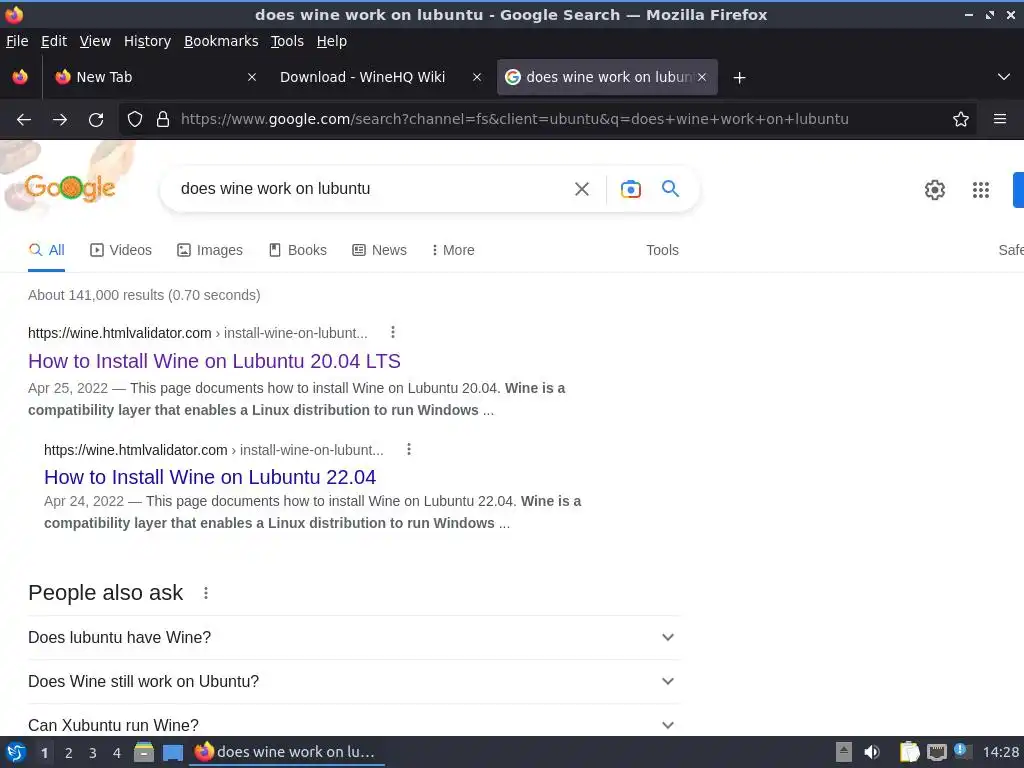Go forward one page

pyautogui.click(x=60, y=119)
